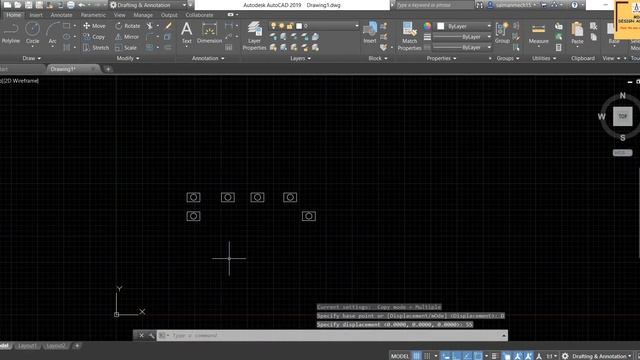Toggle lineweight display in status bar
Viewport: 640px width, 360px height.
point(495,356)
